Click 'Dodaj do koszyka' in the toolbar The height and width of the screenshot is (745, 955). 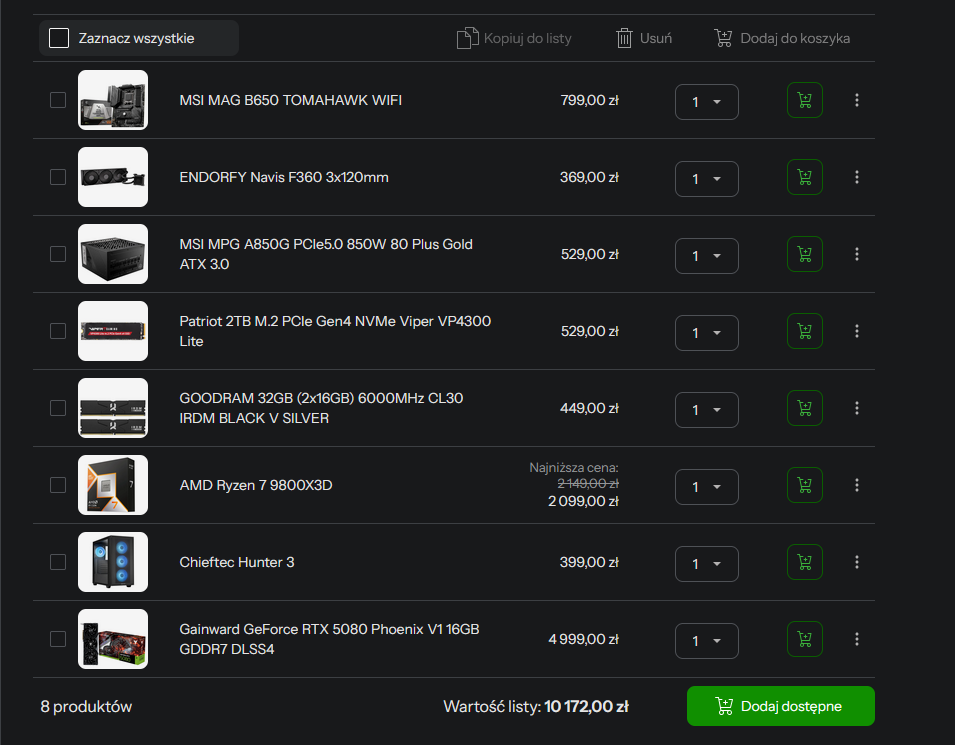(x=782, y=38)
